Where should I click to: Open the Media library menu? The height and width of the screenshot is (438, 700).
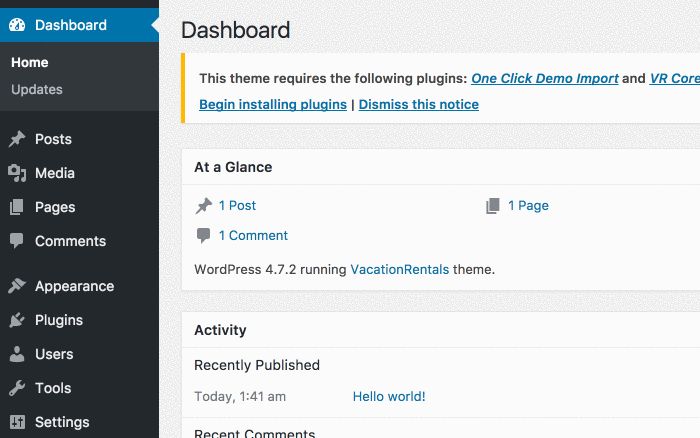[x=55, y=173]
